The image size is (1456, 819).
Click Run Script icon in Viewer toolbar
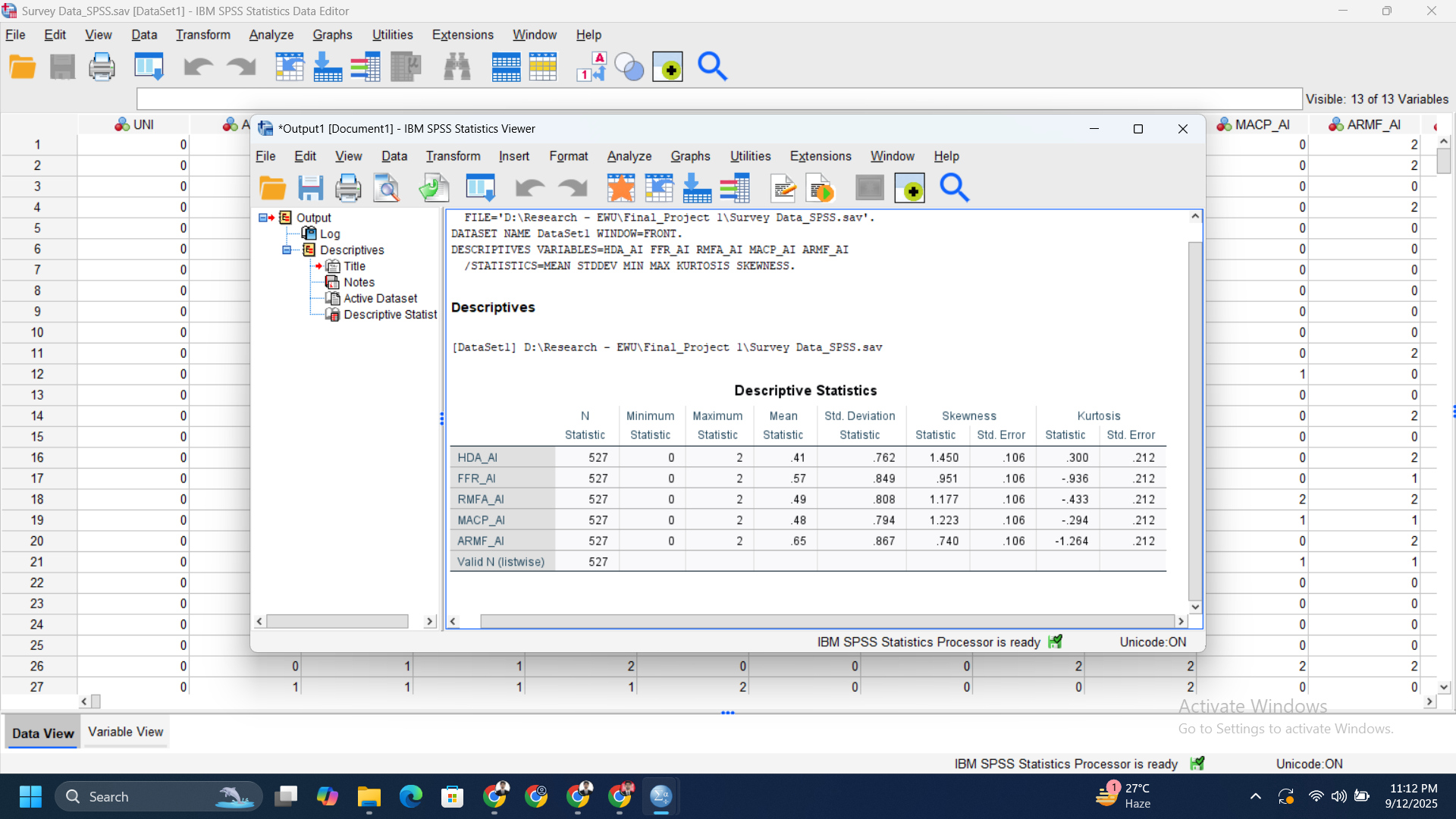click(821, 188)
